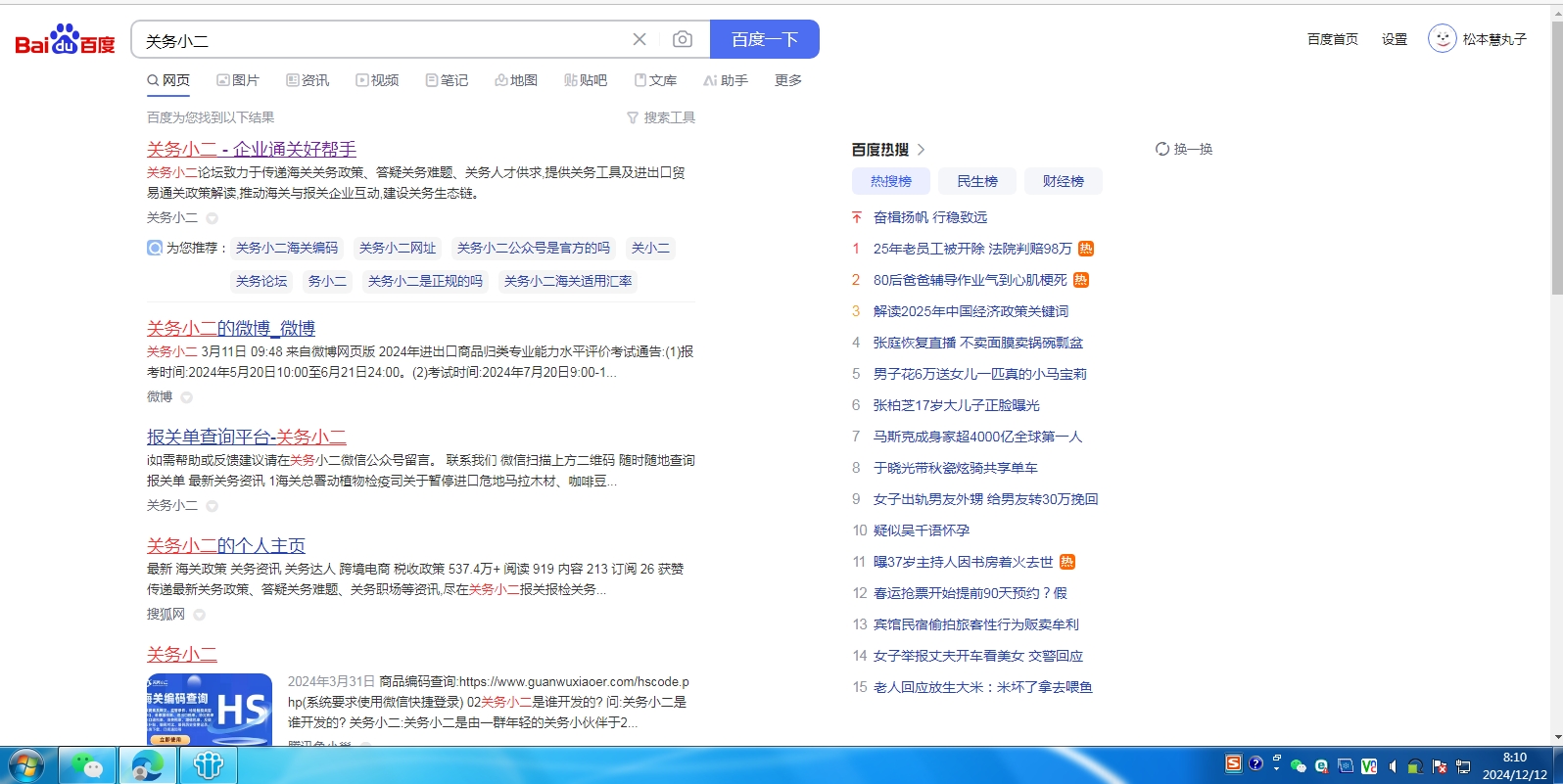This screenshot has height=784, width=1563.
Task: Click the badge icon next to 微博 source
Action: coord(187,397)
